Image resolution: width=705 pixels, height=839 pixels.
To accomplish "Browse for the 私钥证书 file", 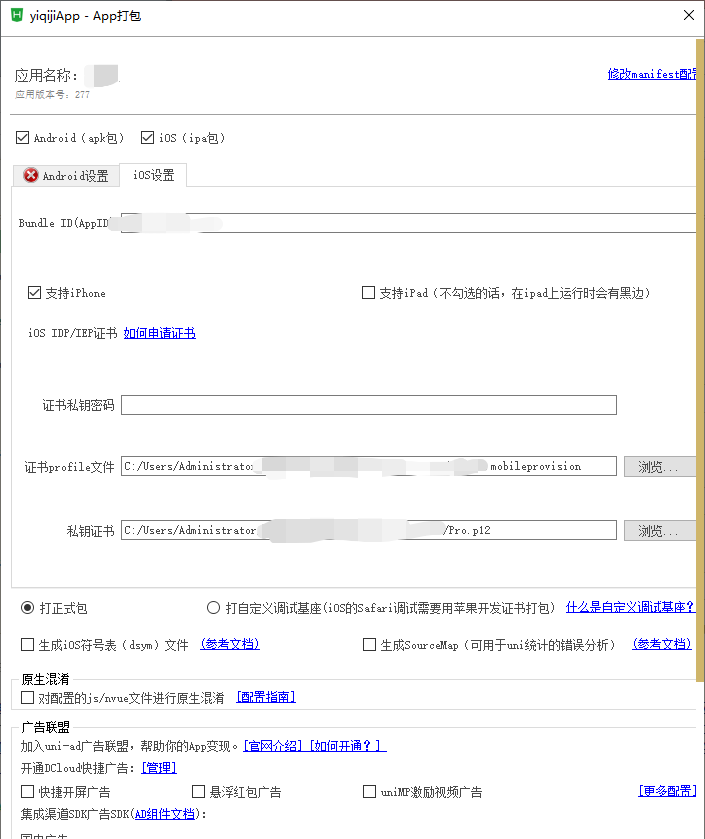I will [659, 531].
